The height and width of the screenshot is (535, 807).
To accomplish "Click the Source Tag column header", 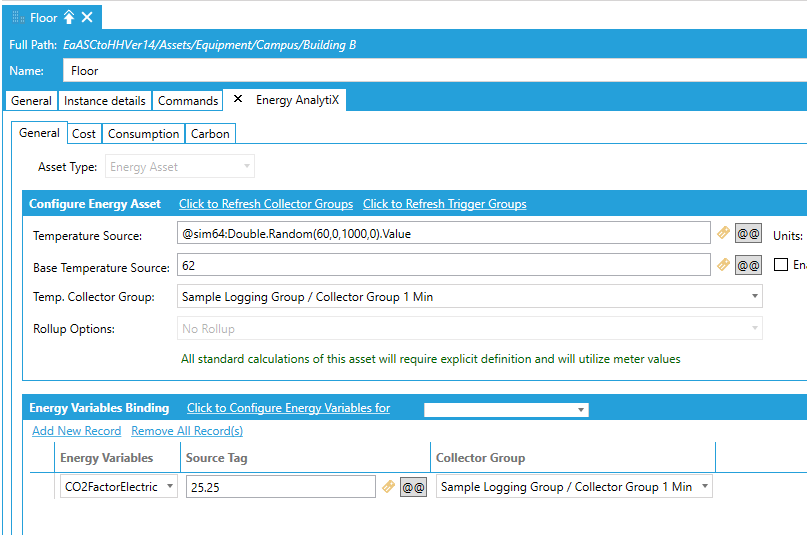I will click(x=217, y=458).
